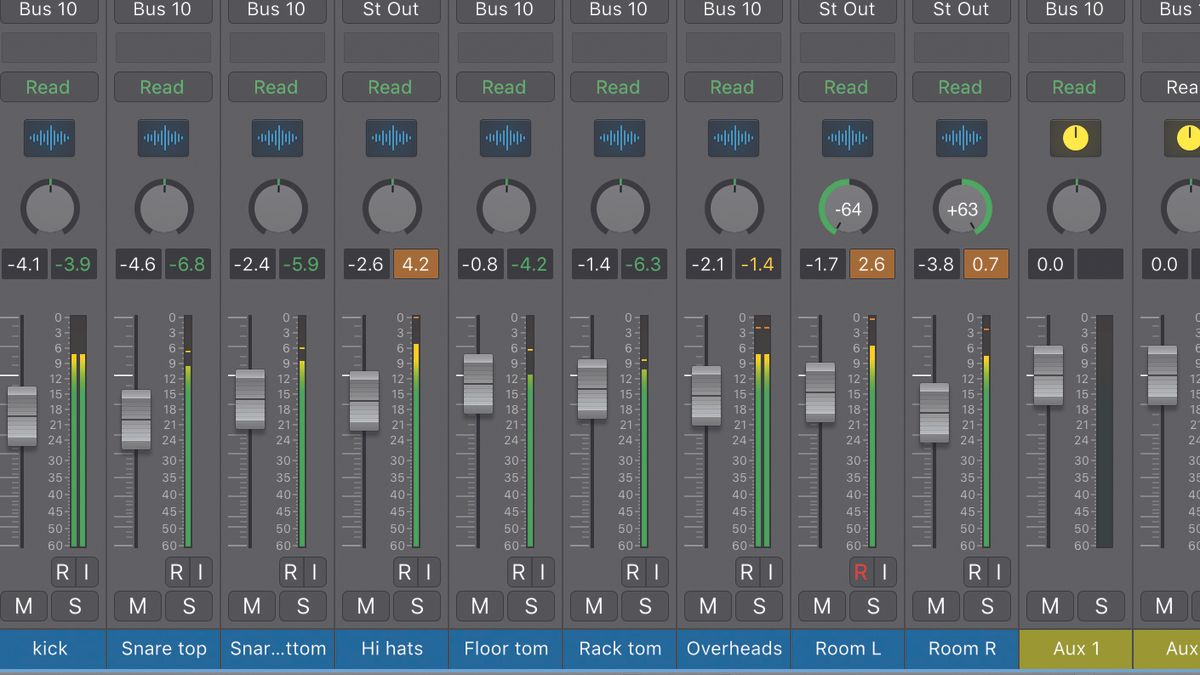Select the waveform icon on Room L

click(847, 138)
